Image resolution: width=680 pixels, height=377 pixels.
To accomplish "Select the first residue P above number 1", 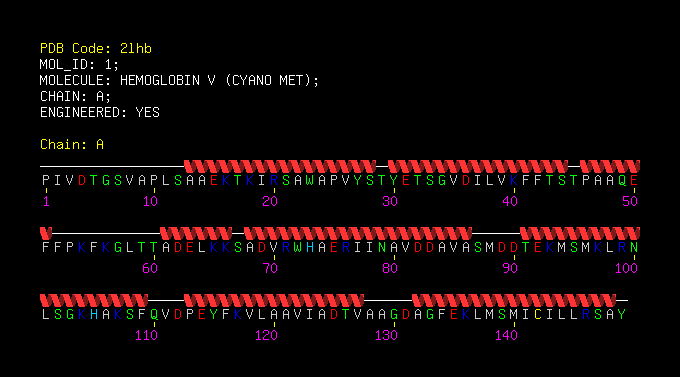I will pos(46,180).
